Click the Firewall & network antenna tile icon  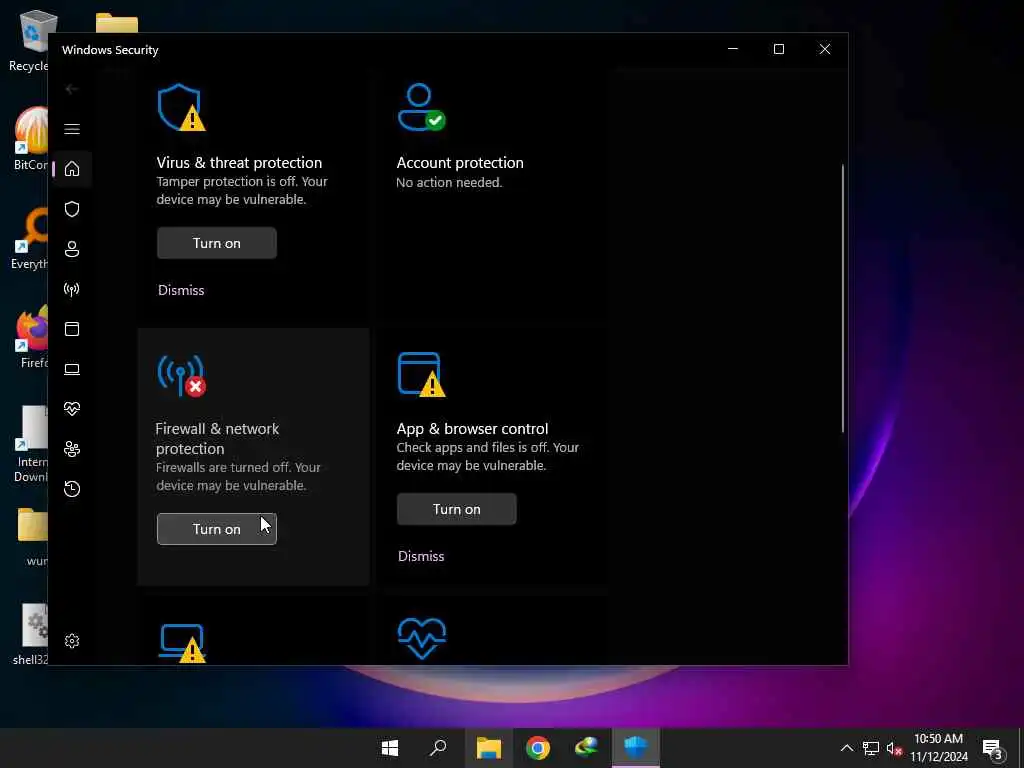(x=181, y=376)
